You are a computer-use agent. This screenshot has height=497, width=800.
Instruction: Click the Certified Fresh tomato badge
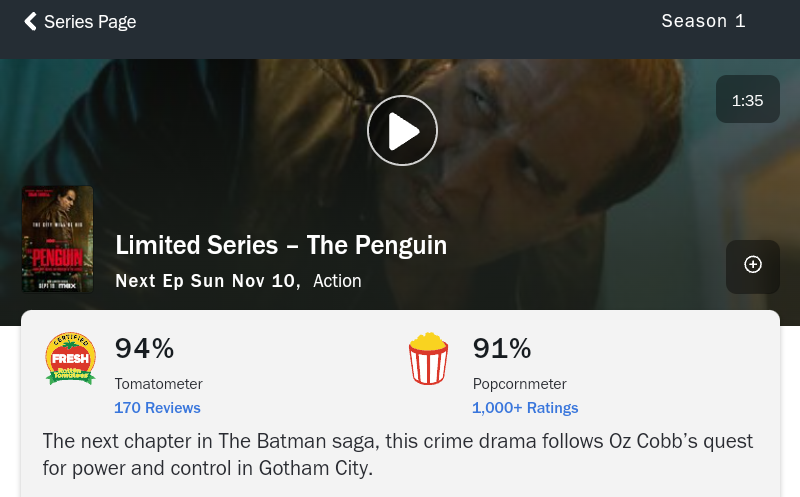tap(71, 359)
